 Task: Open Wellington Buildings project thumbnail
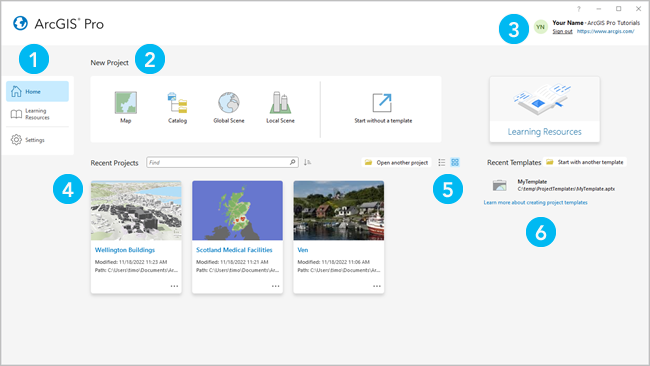(136, 211)
